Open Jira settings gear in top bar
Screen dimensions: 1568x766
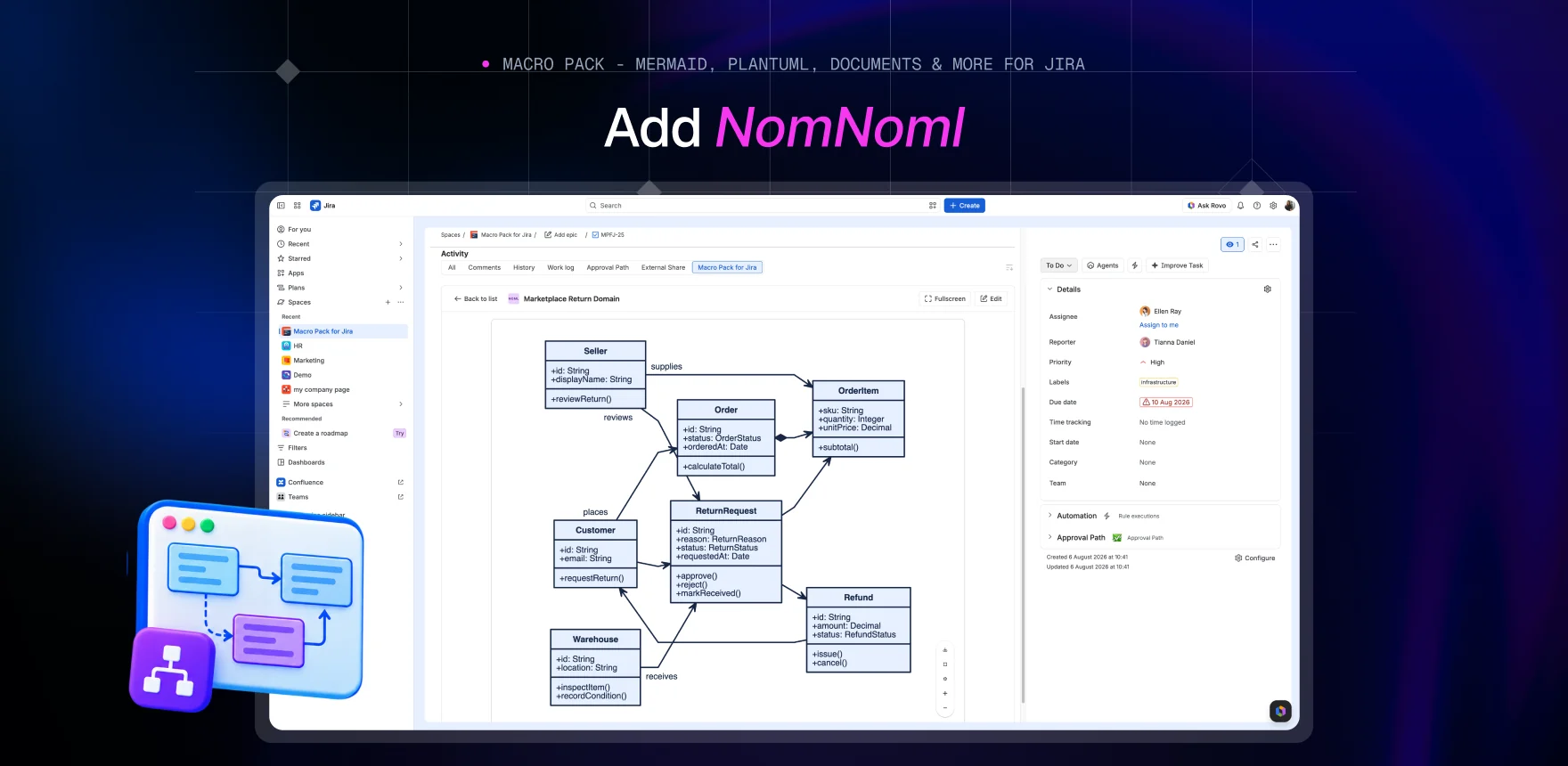tap(1273, 206)
